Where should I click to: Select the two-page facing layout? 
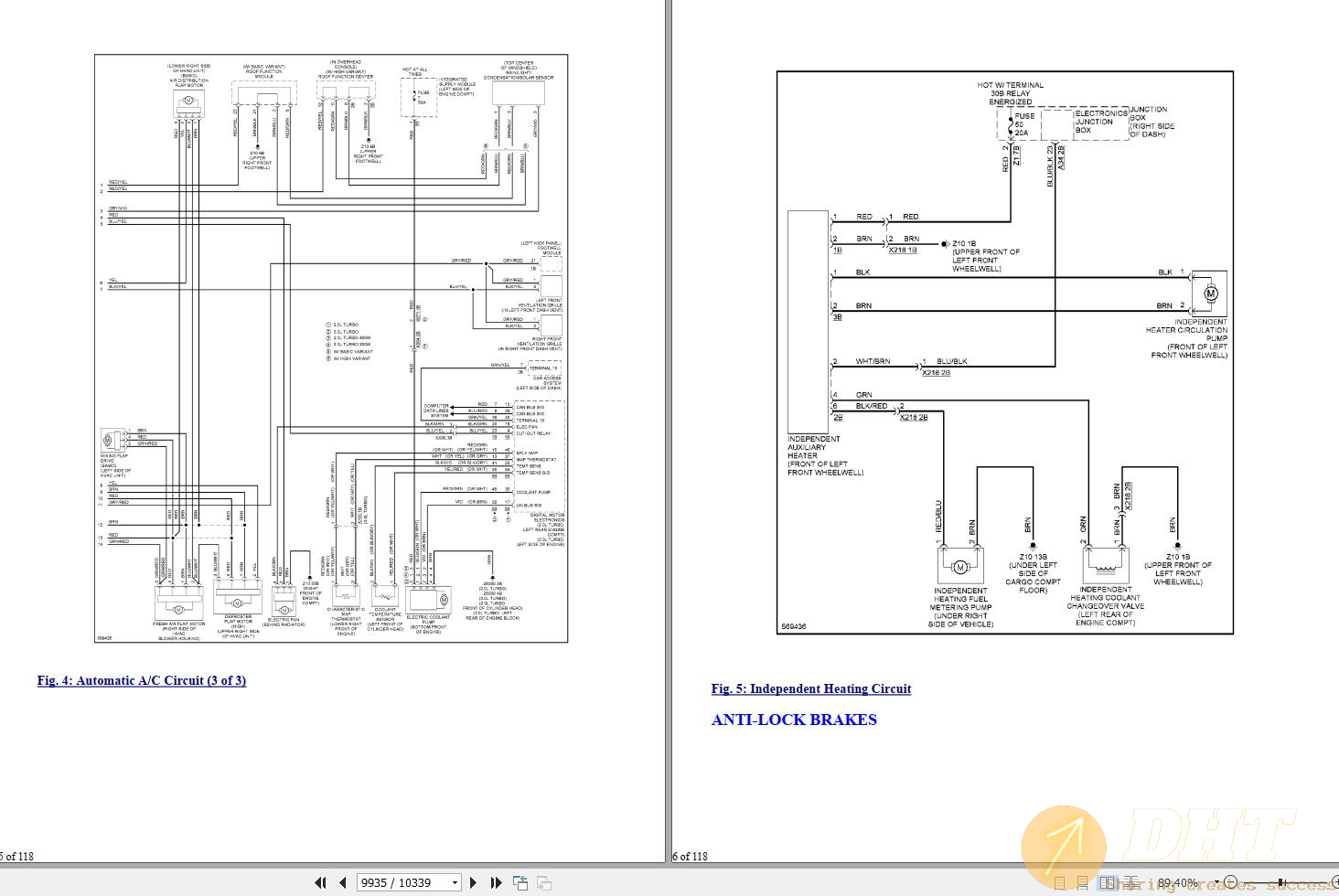point(1108,883)
